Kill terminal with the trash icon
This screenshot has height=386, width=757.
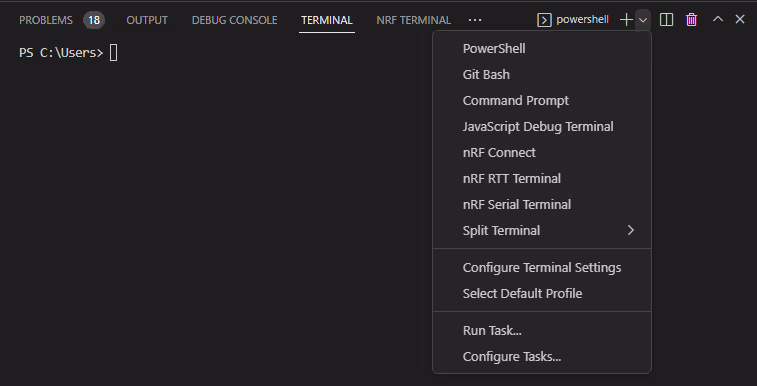click(x=691, y=20)
